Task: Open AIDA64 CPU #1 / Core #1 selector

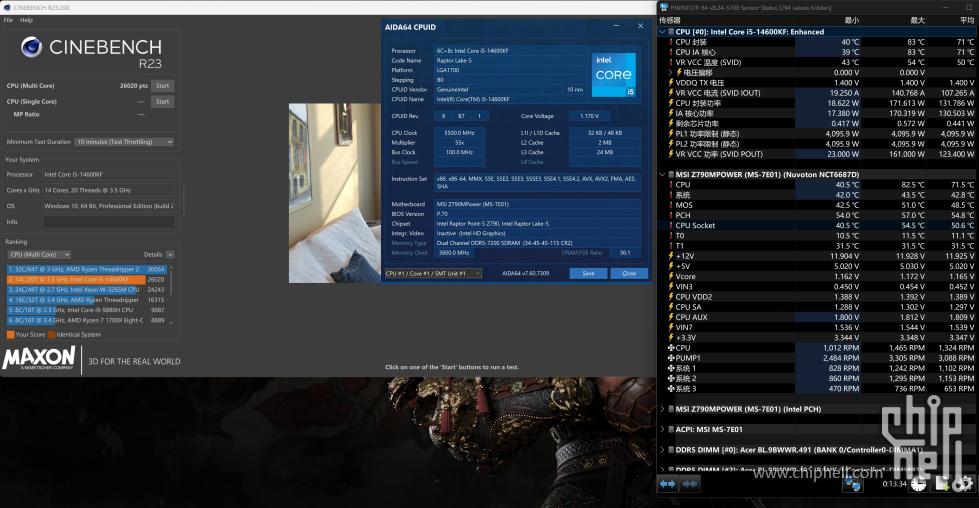Action: pos(433,273)
